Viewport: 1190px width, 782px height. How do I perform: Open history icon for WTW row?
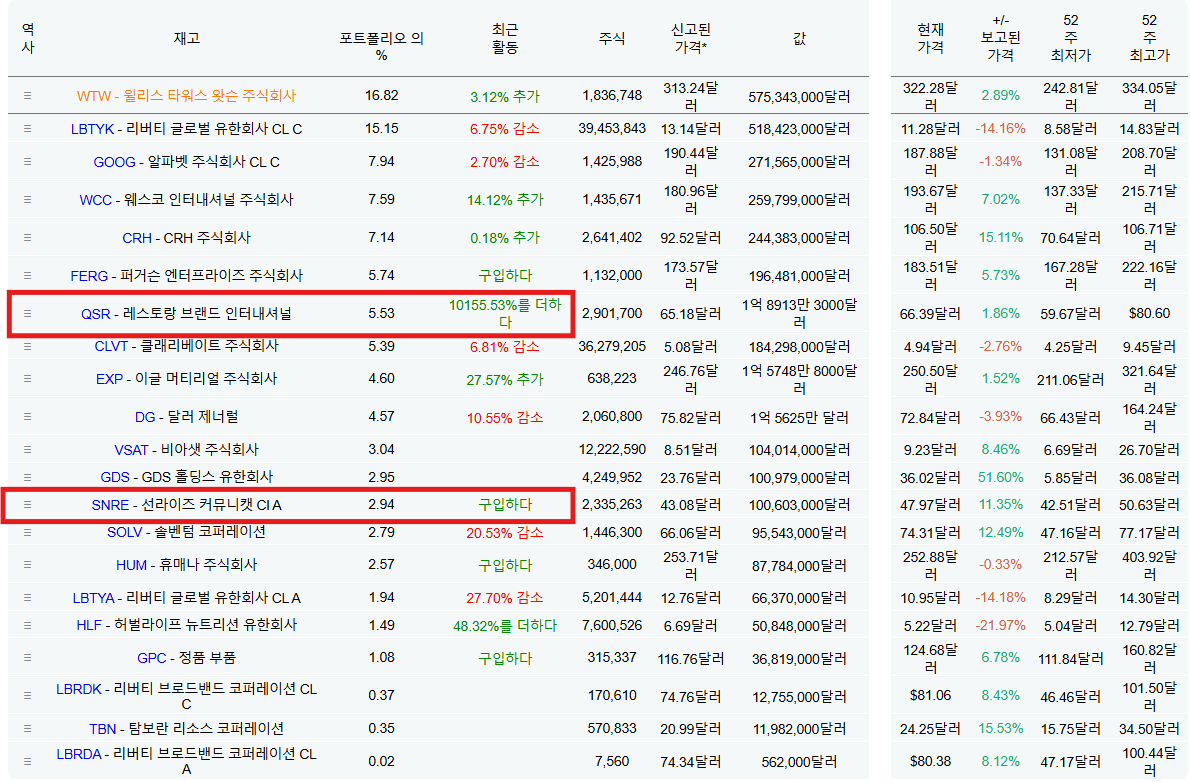pyautogui.click(x=28, y=96)
